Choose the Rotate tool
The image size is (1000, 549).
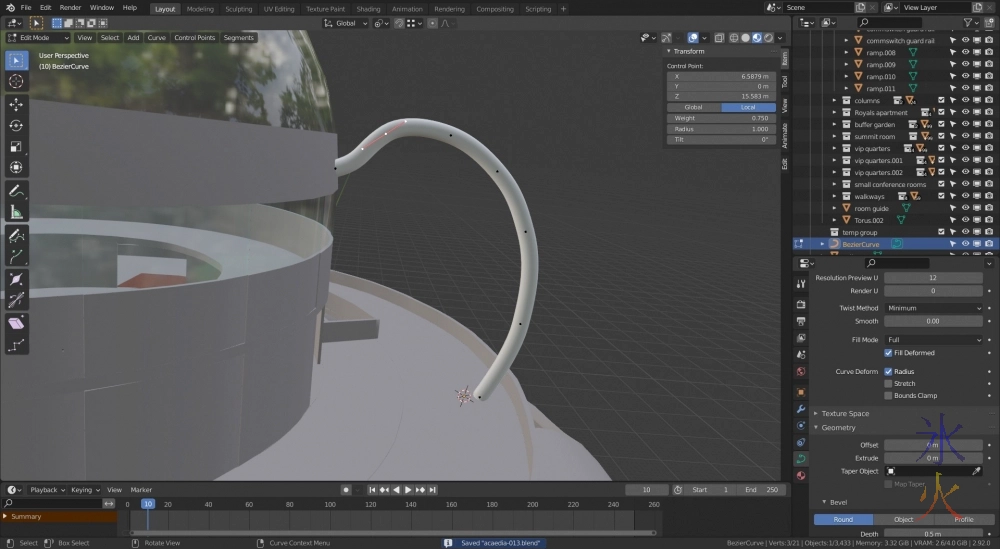(16, 125)
